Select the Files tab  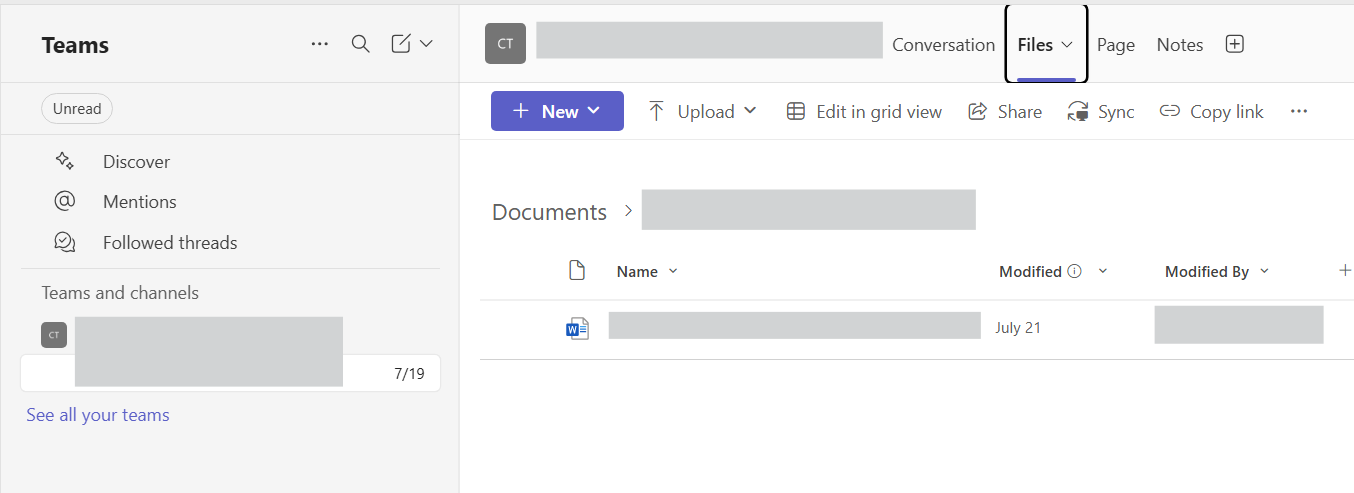click(x=1046, y=45)
